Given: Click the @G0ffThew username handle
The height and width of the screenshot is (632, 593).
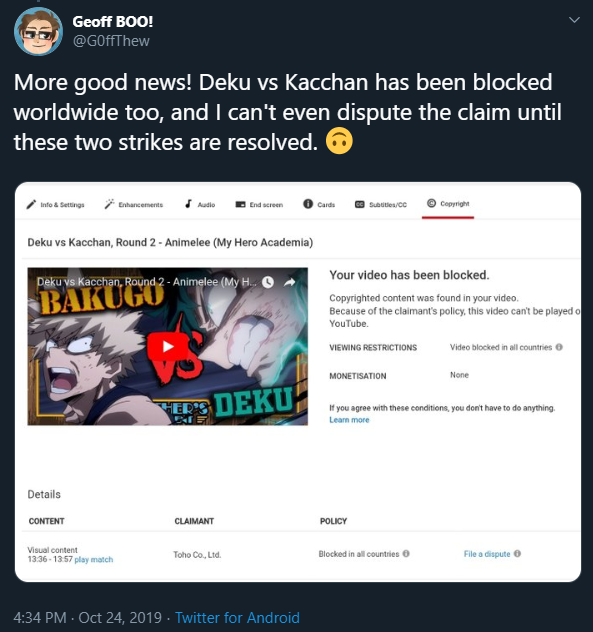Looking at the screenshot, I should pos(111,41).
